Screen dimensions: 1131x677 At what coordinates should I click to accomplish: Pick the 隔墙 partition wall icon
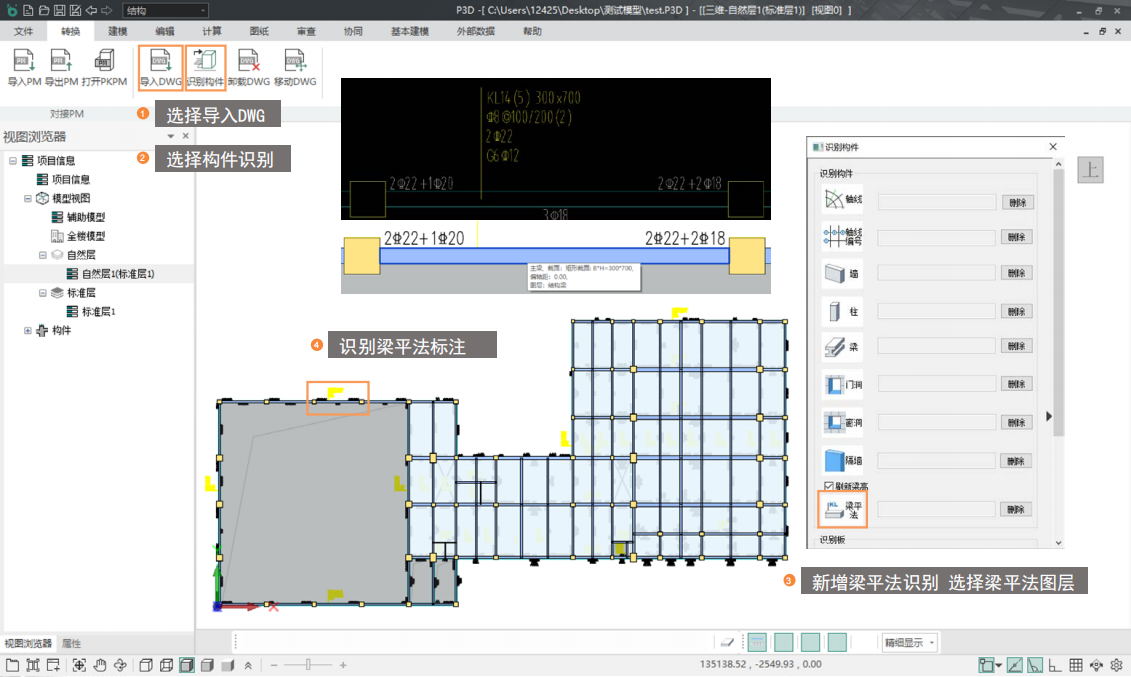pyautogui.click(x=842, y=461)
